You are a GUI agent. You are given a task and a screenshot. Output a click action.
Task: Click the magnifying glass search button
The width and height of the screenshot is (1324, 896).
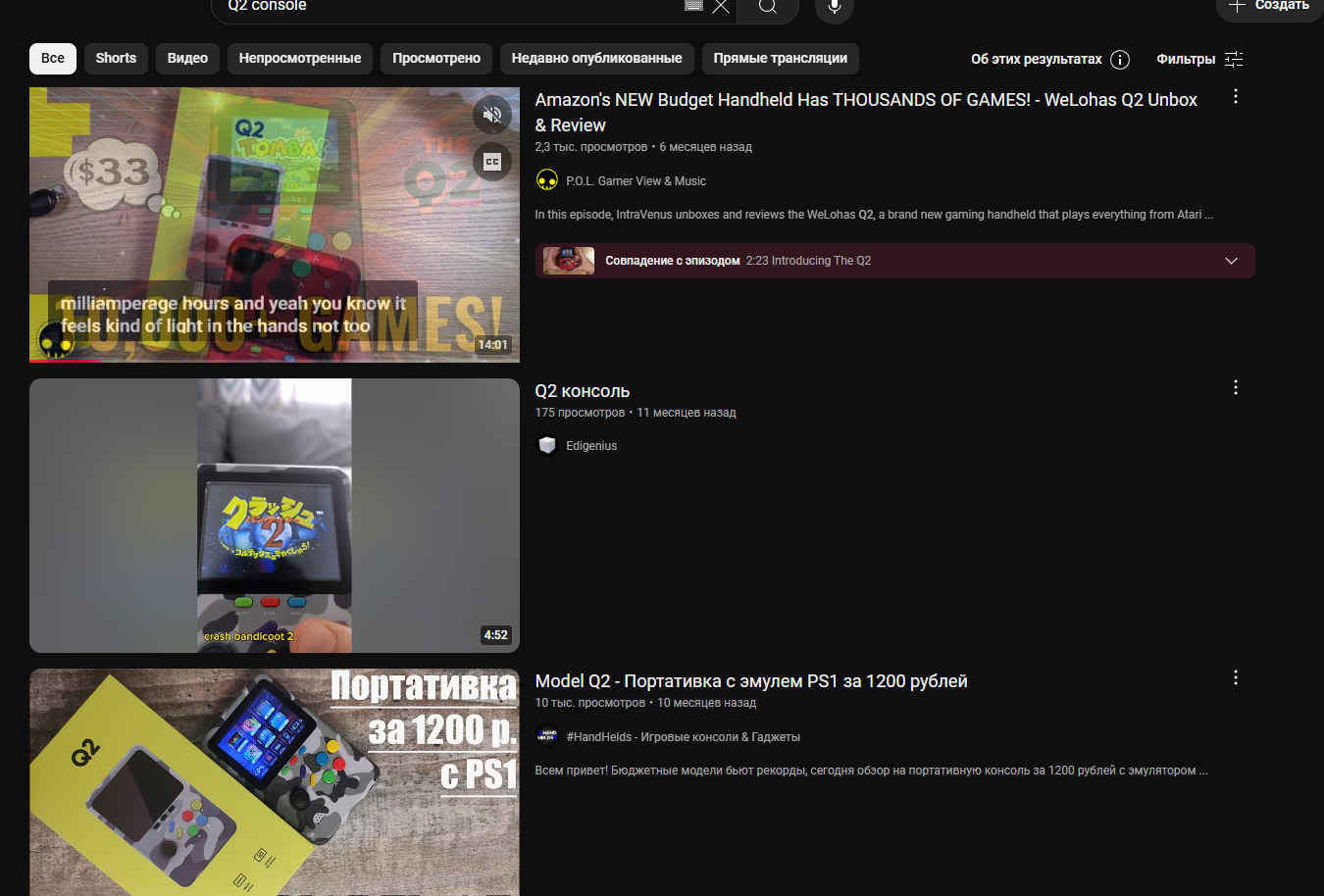coord(768,6)
